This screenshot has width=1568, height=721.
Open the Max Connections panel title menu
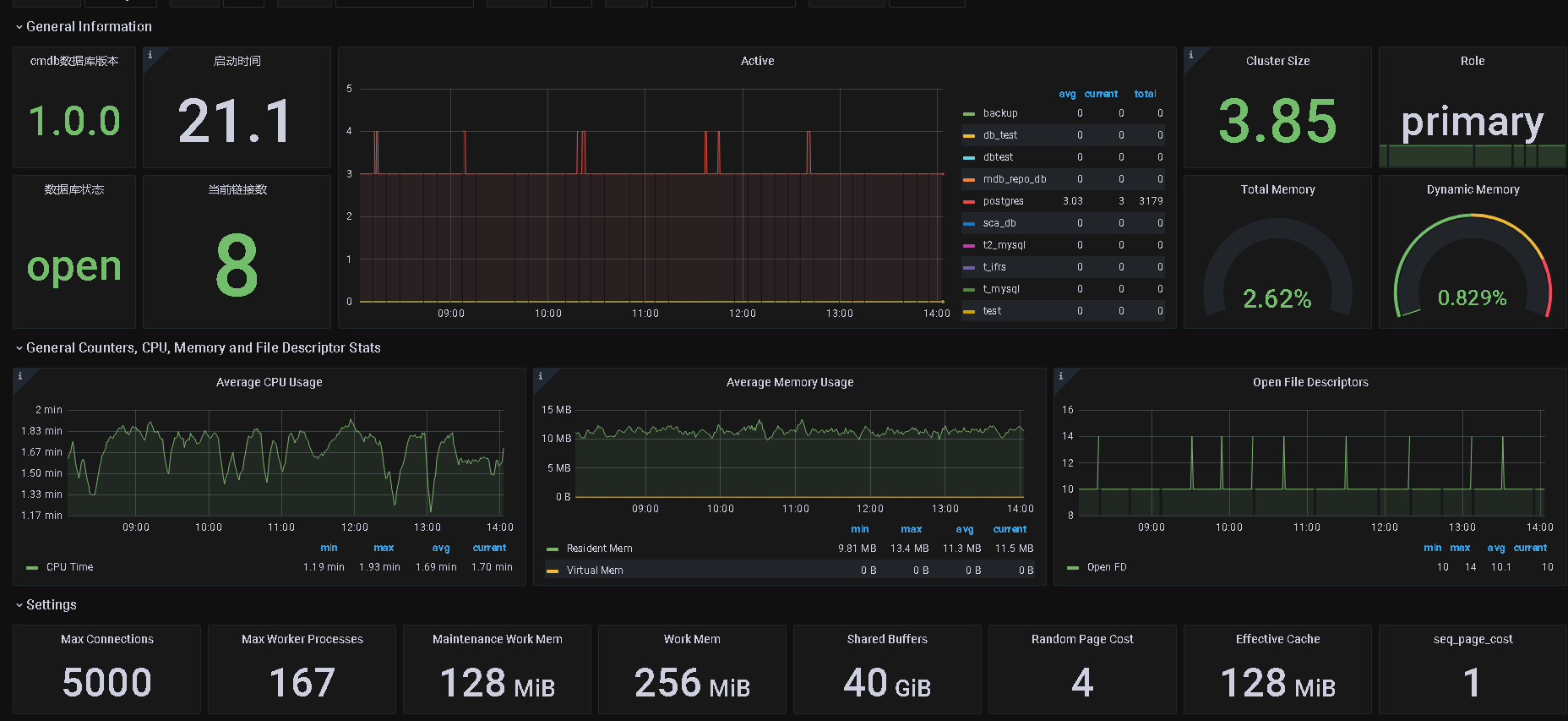(x=107, y=639)
